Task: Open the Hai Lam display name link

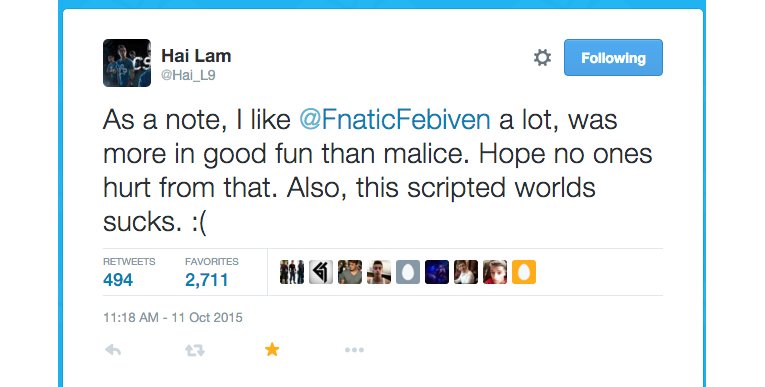Action: point(196,56)
